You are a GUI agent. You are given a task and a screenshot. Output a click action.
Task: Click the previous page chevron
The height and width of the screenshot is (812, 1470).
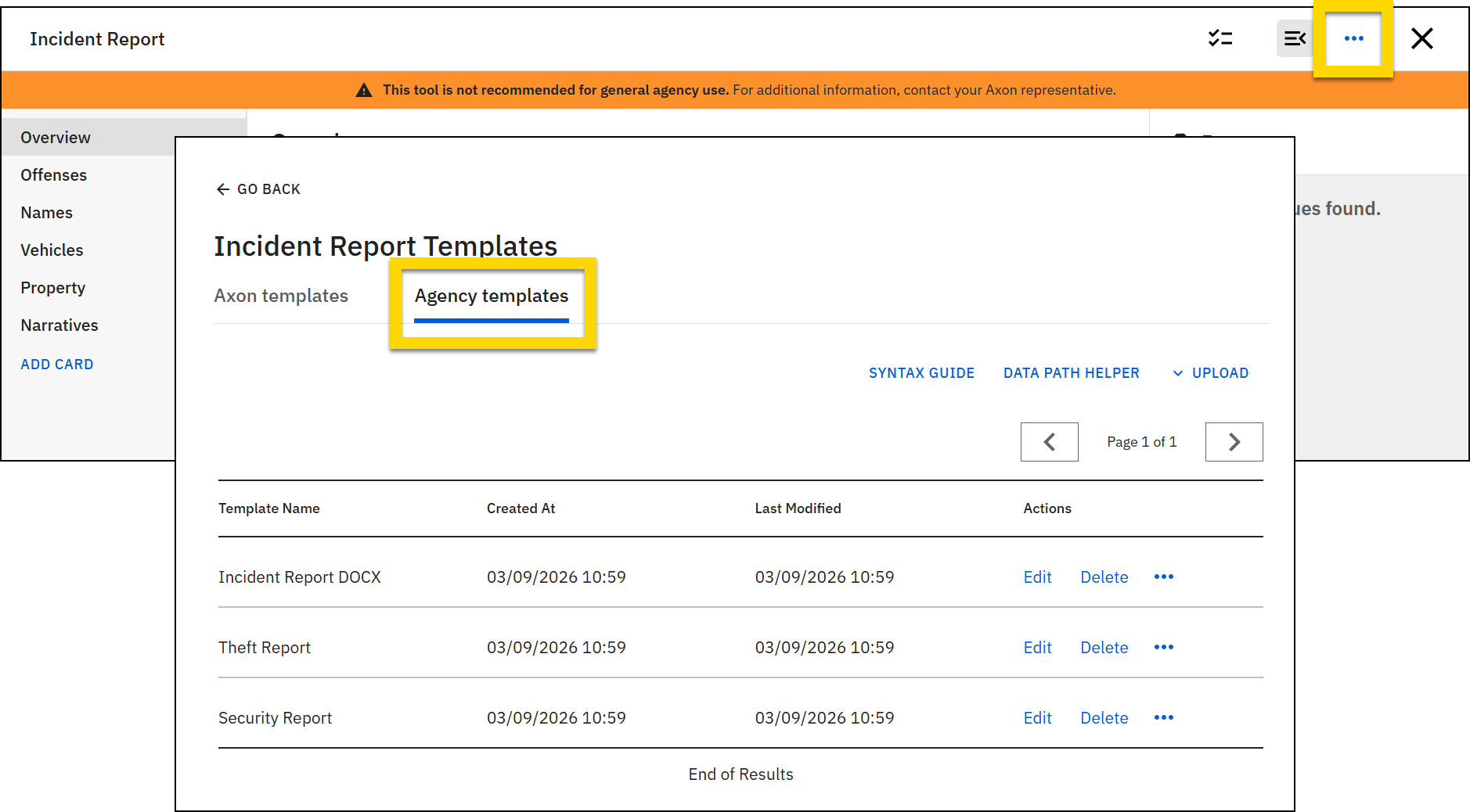pos(1049,441)
